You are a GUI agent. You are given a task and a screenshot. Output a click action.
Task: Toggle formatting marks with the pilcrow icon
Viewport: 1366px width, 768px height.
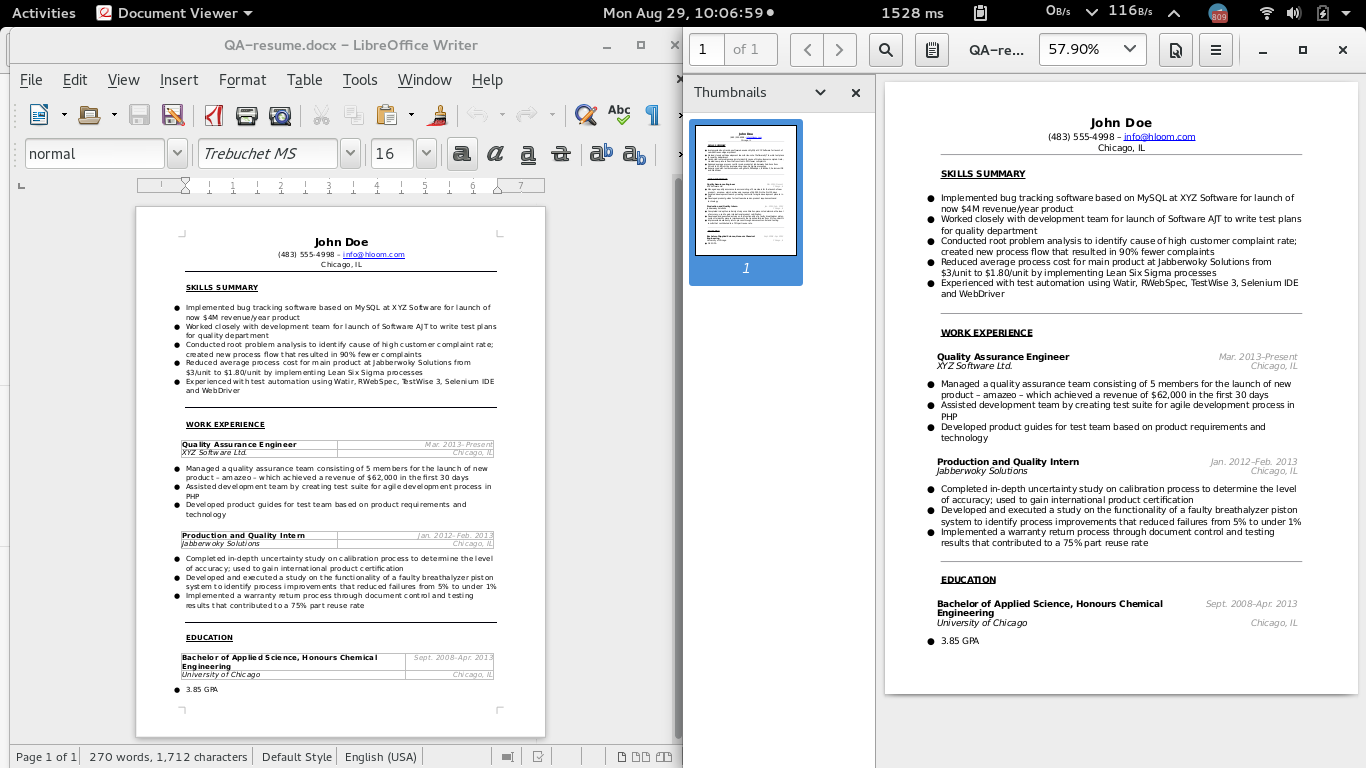pos(651,114)
